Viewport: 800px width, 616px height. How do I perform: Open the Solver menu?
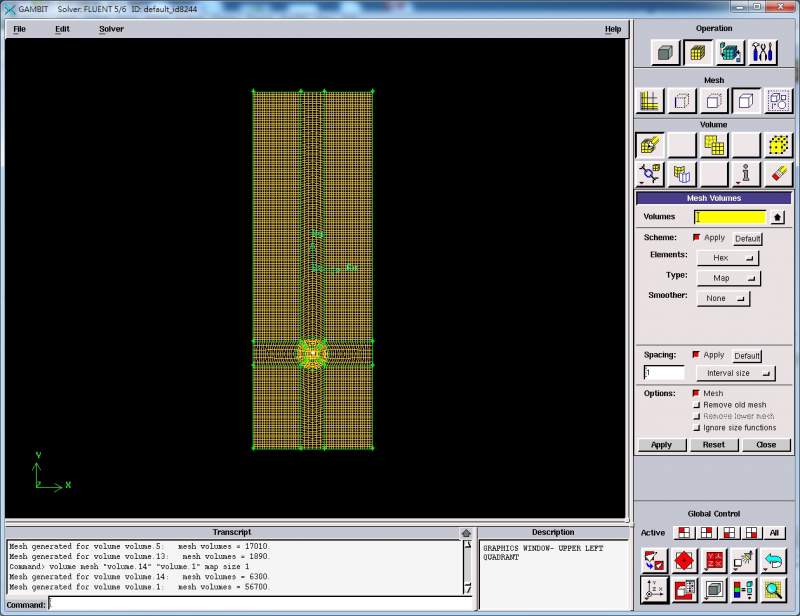click(111, 29)
